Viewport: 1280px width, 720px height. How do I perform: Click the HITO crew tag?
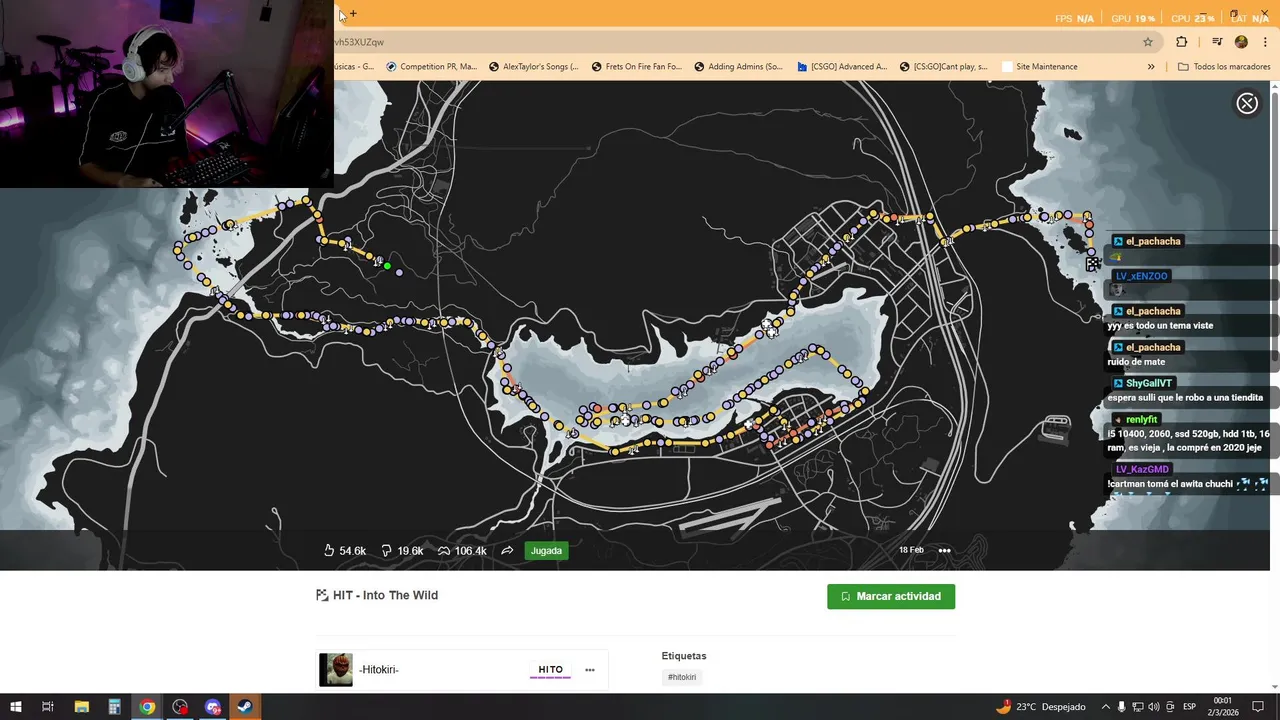pyautogui.click(x=550, y=670)
